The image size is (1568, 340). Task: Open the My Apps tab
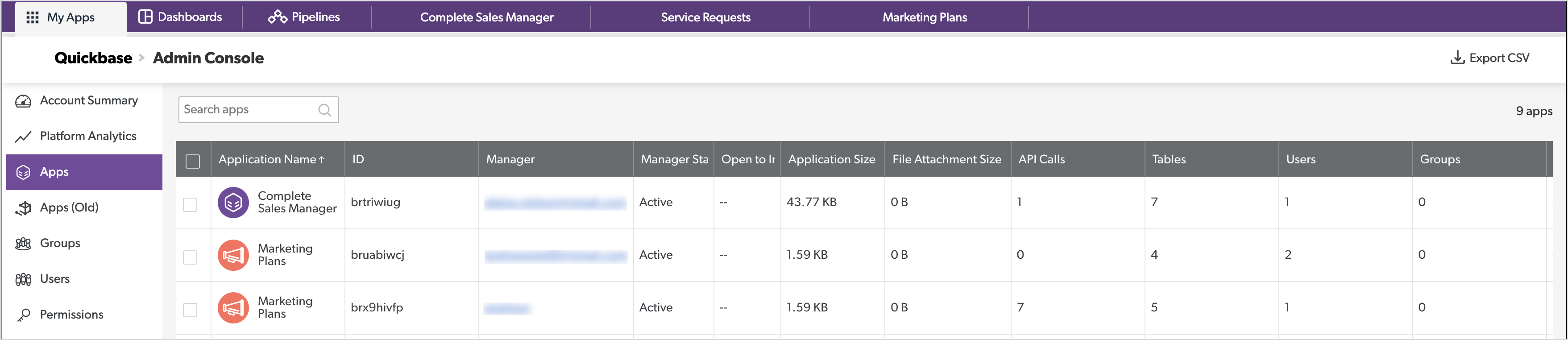pyautogui.click(x=71, y=18)
